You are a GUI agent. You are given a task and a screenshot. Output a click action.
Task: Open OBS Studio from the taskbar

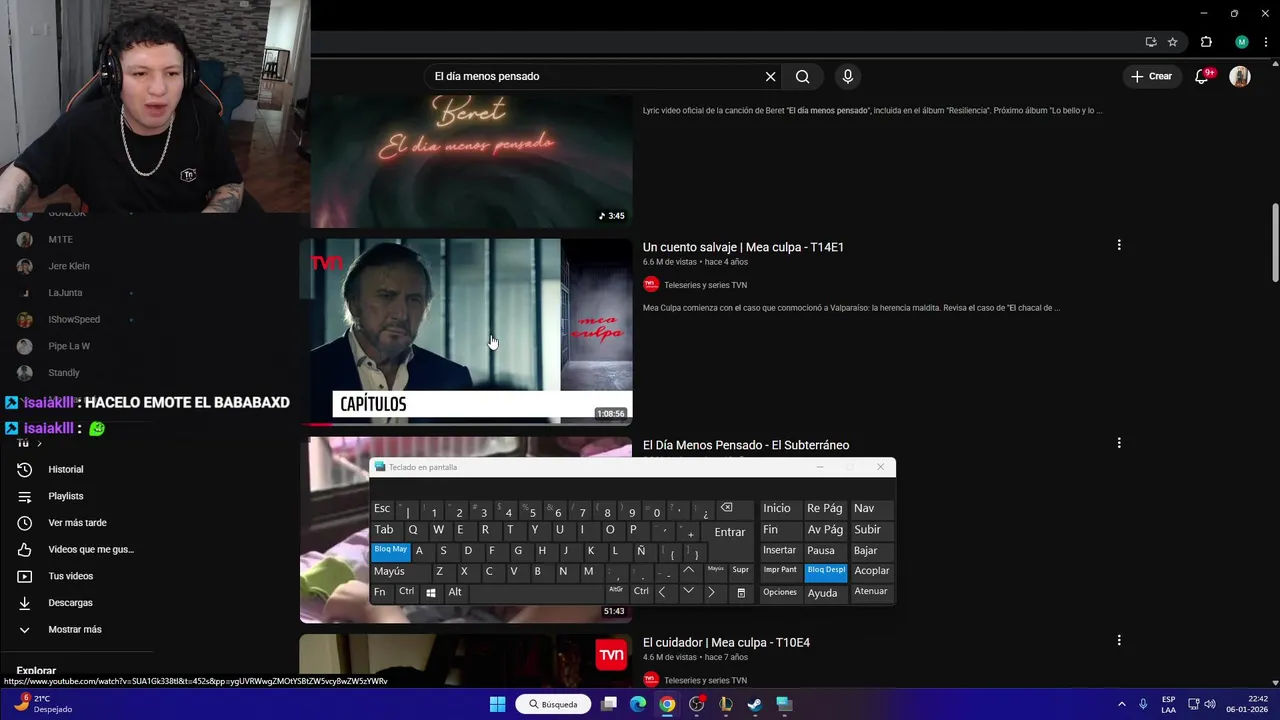coord(697,704)
